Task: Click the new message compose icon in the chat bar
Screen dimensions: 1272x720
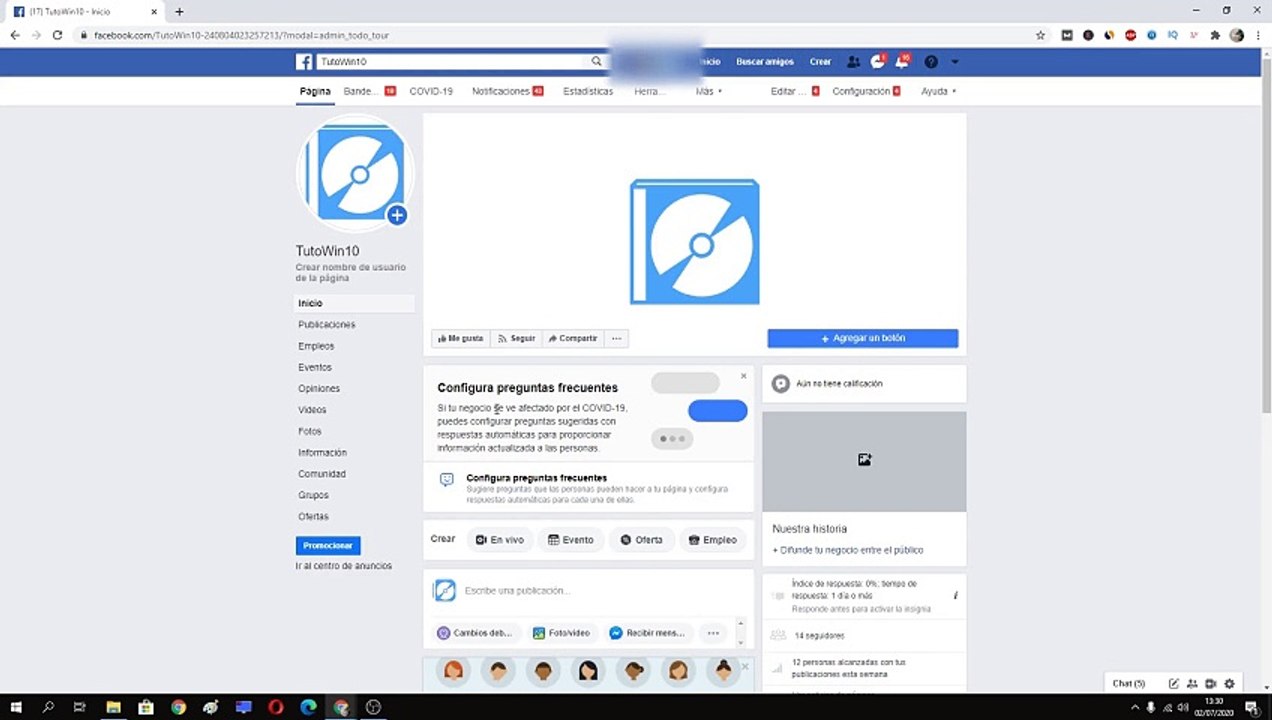Action: pyautogui.click(x=1174, y=684)
